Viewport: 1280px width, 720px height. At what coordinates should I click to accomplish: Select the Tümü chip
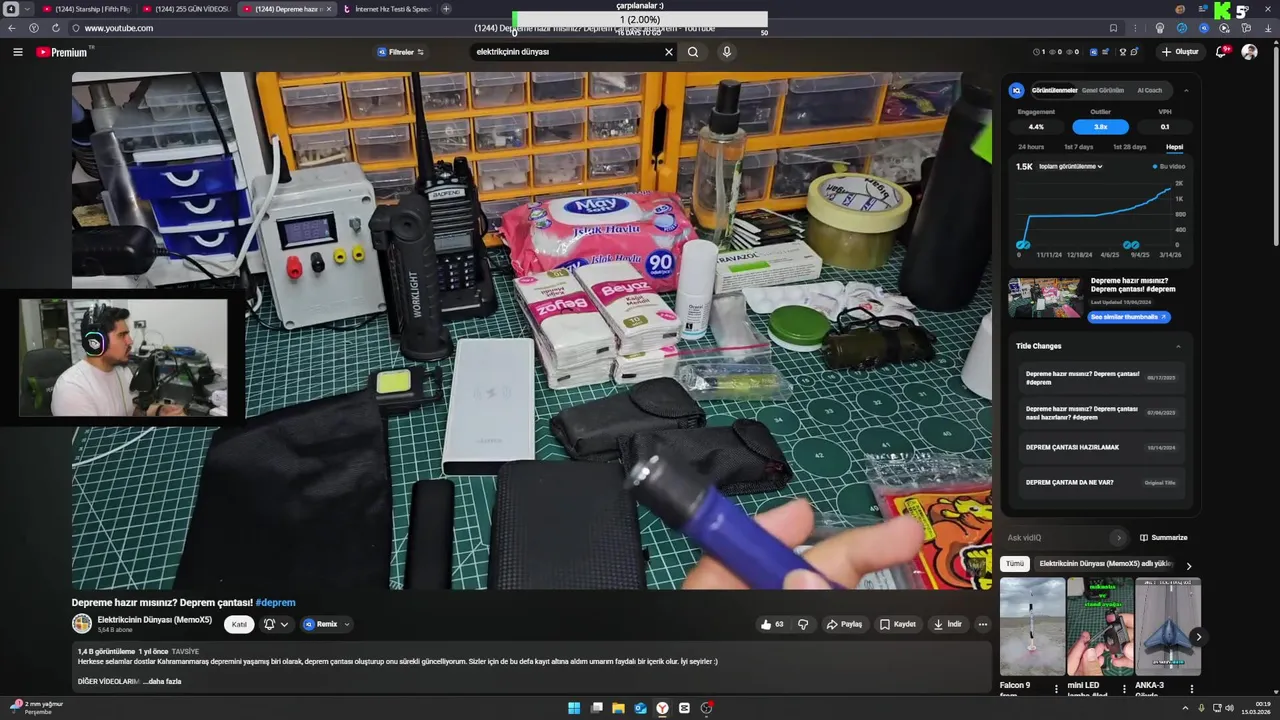pyautogui.click(x=1015, y=564)
